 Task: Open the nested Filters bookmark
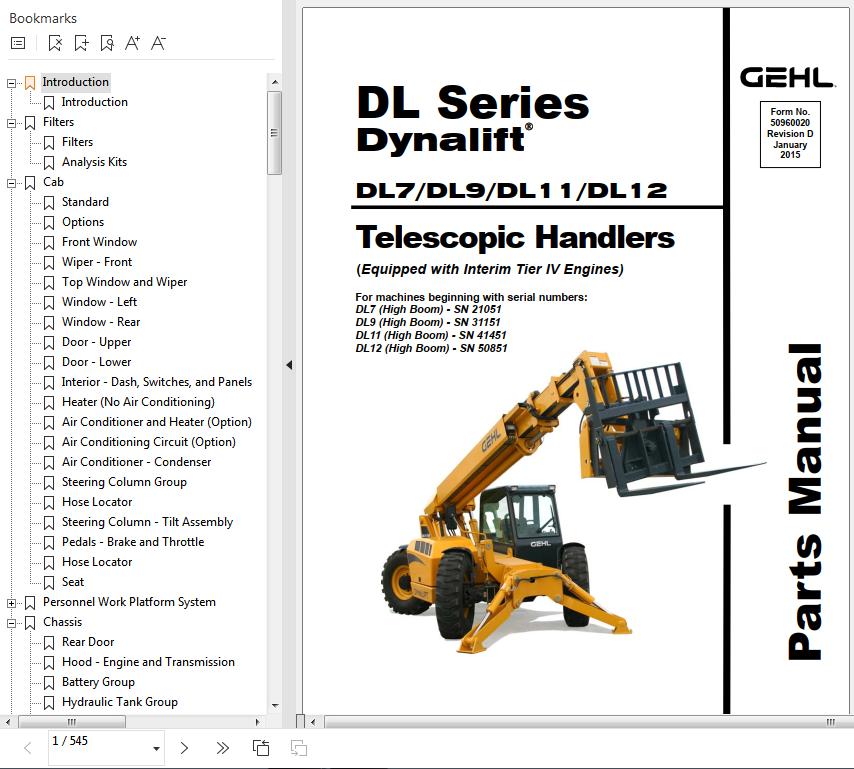[x=77, y=142]
